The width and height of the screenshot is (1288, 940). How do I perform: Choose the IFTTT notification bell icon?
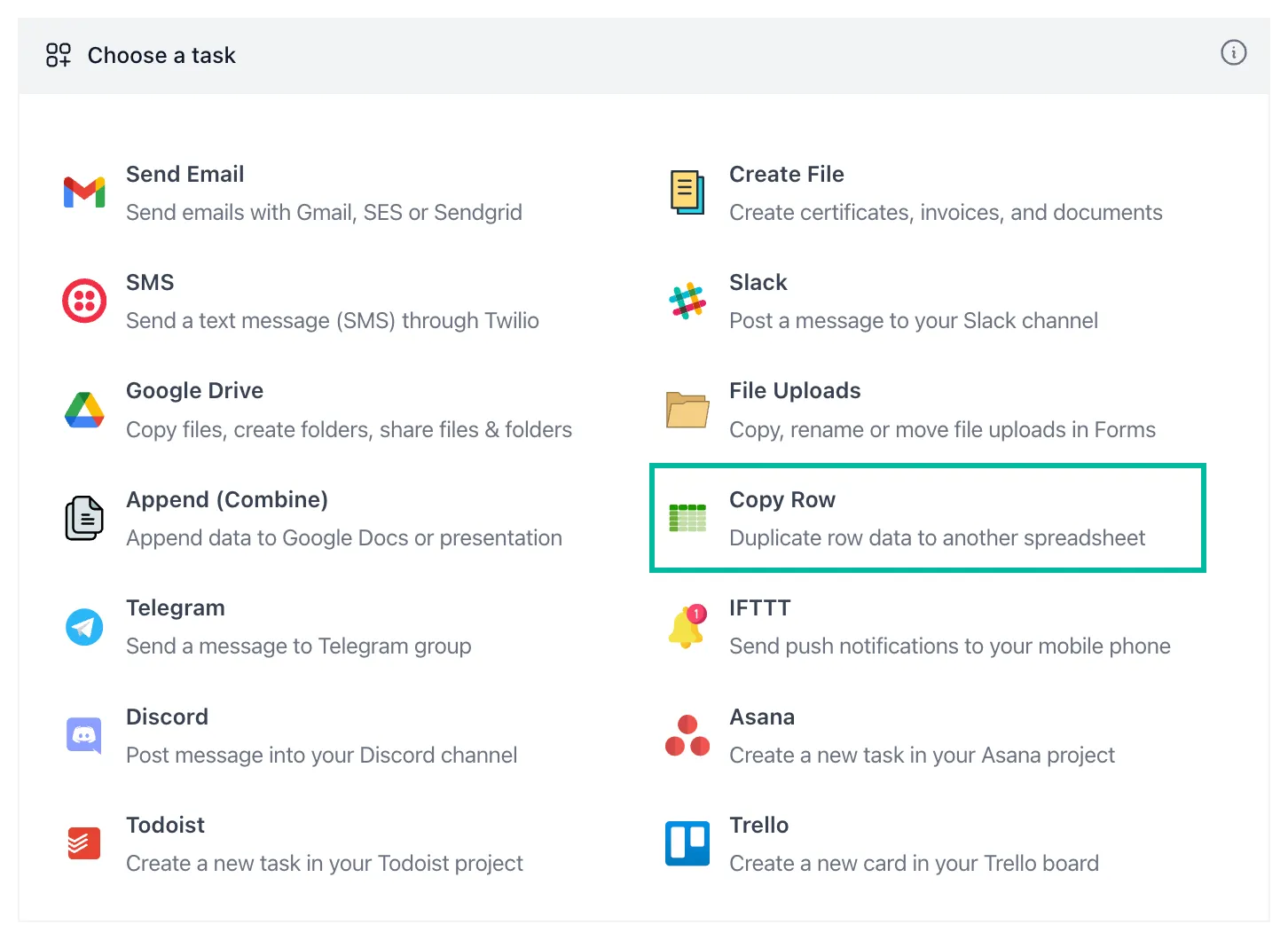687,626
